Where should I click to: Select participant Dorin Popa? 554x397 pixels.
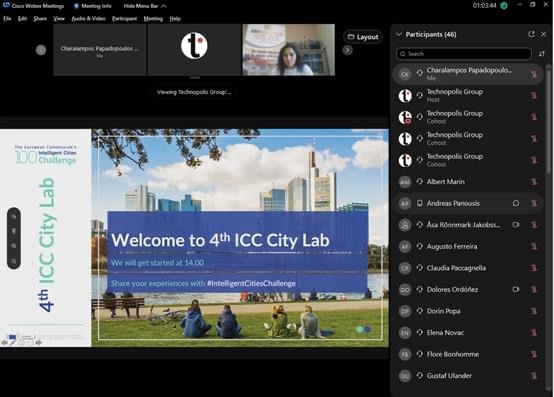coord(468,311)
